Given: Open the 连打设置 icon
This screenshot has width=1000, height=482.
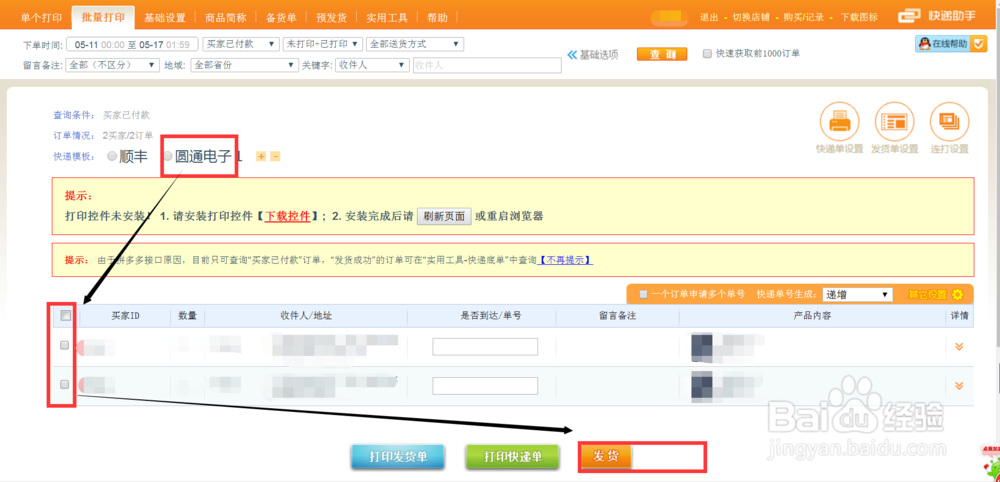Looking at the screenshot, I should point(950,121).
